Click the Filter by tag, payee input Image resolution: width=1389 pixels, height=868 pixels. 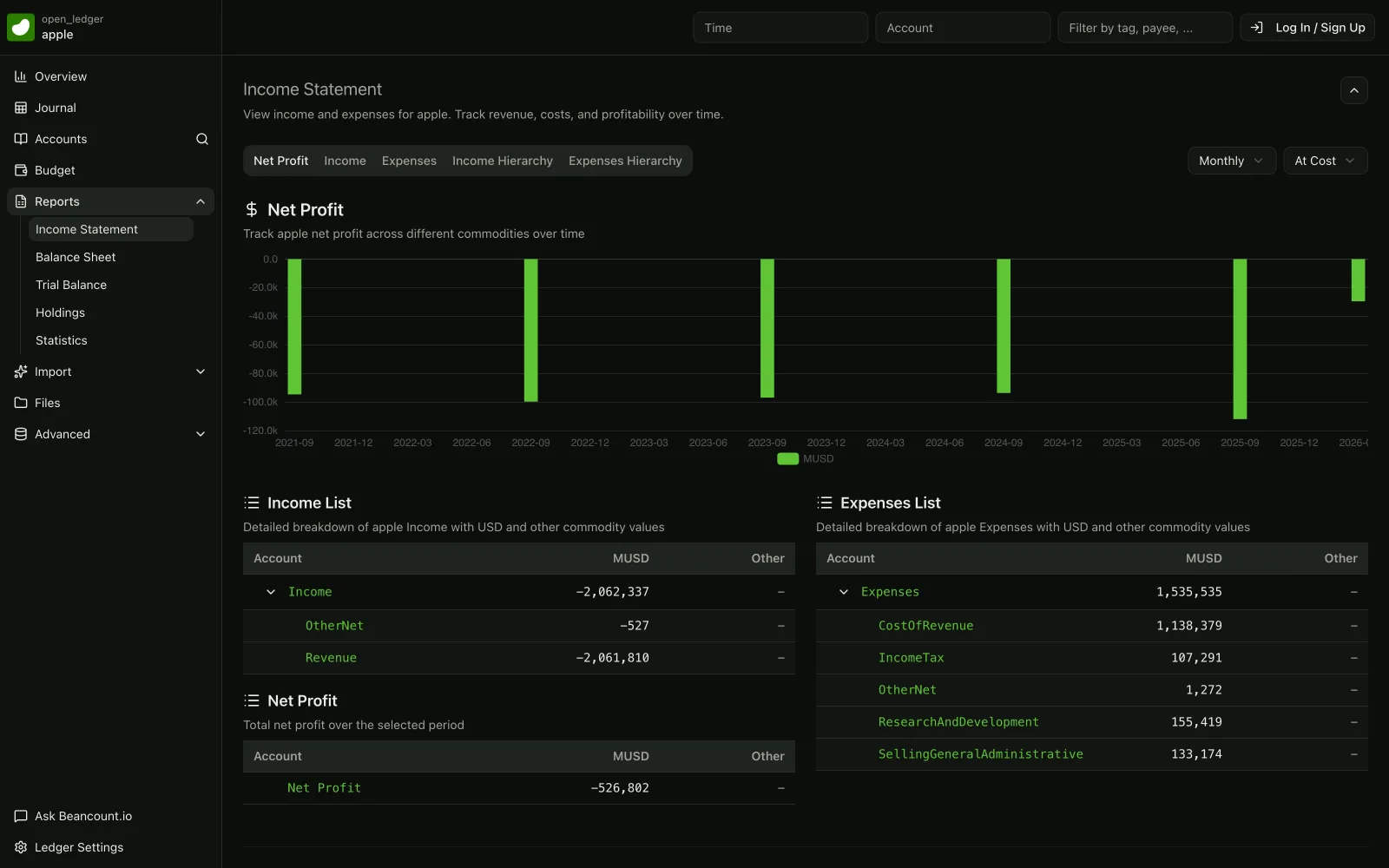(1145, 28)
